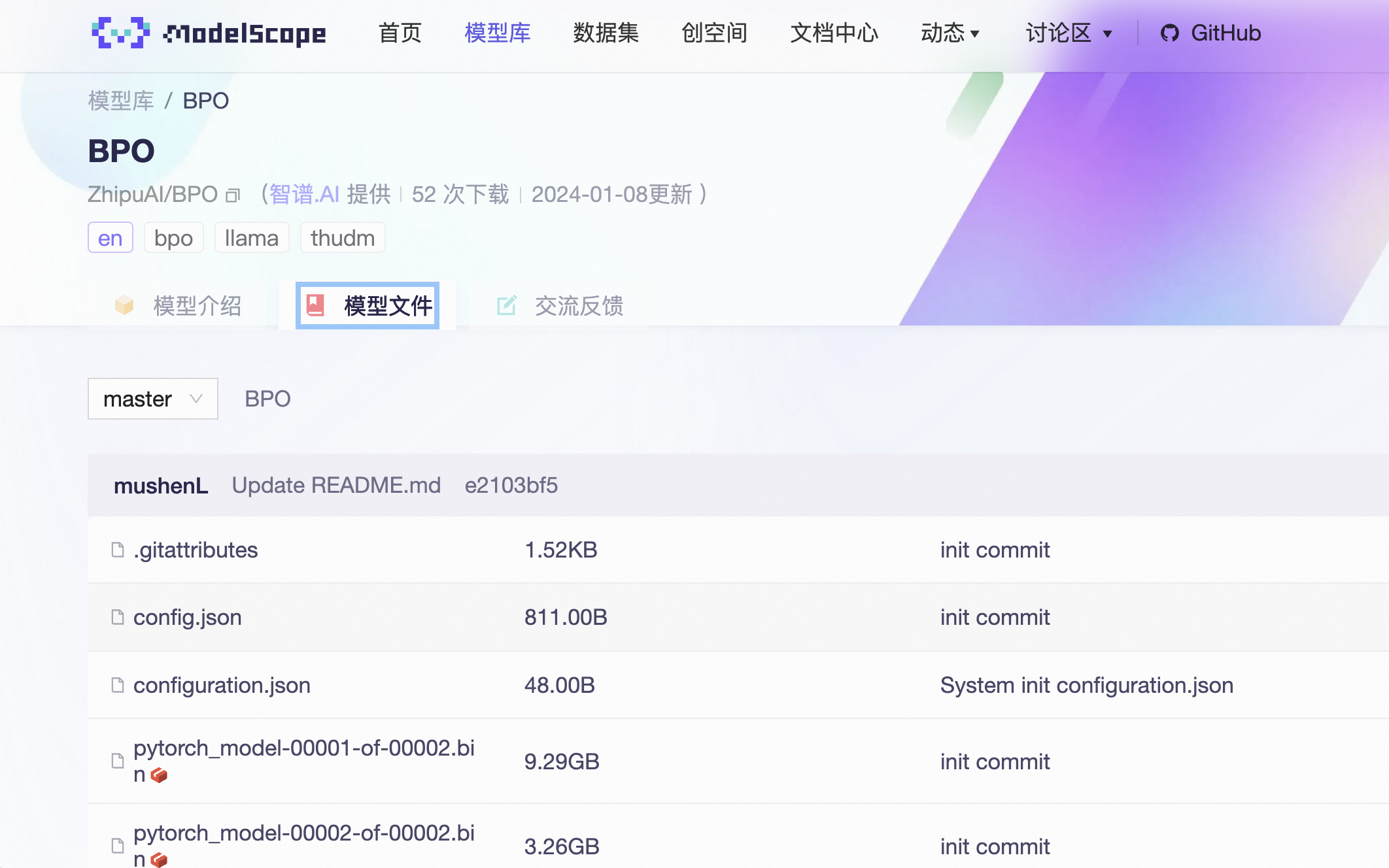Click the 模型库 breadcrumb link
1389x868 pixels.
[121, 101]
